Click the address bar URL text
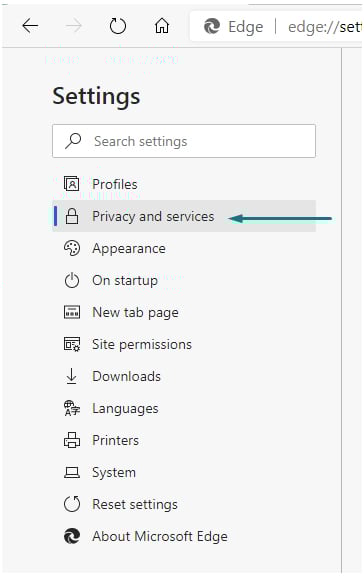The height and width of the screenshot is (577, 364). pyautogui.click(x=325, y=27)
